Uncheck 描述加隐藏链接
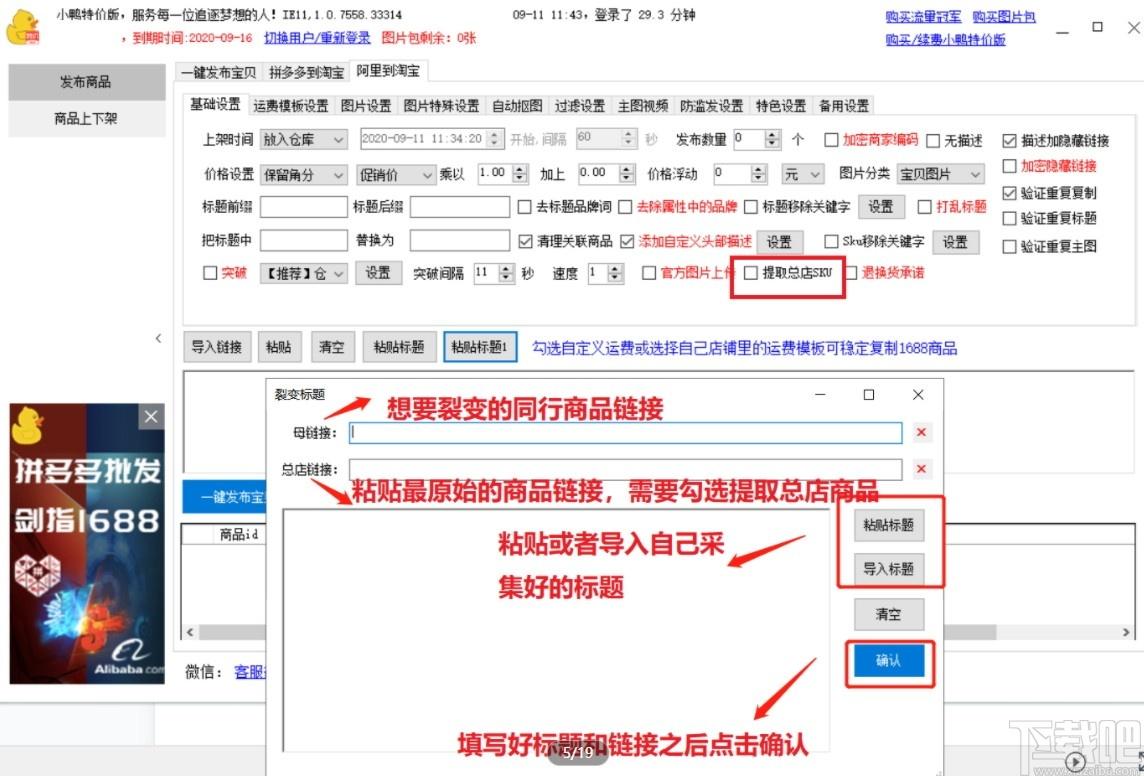Screen dimensions: 1144x776 pos(1010,141)
